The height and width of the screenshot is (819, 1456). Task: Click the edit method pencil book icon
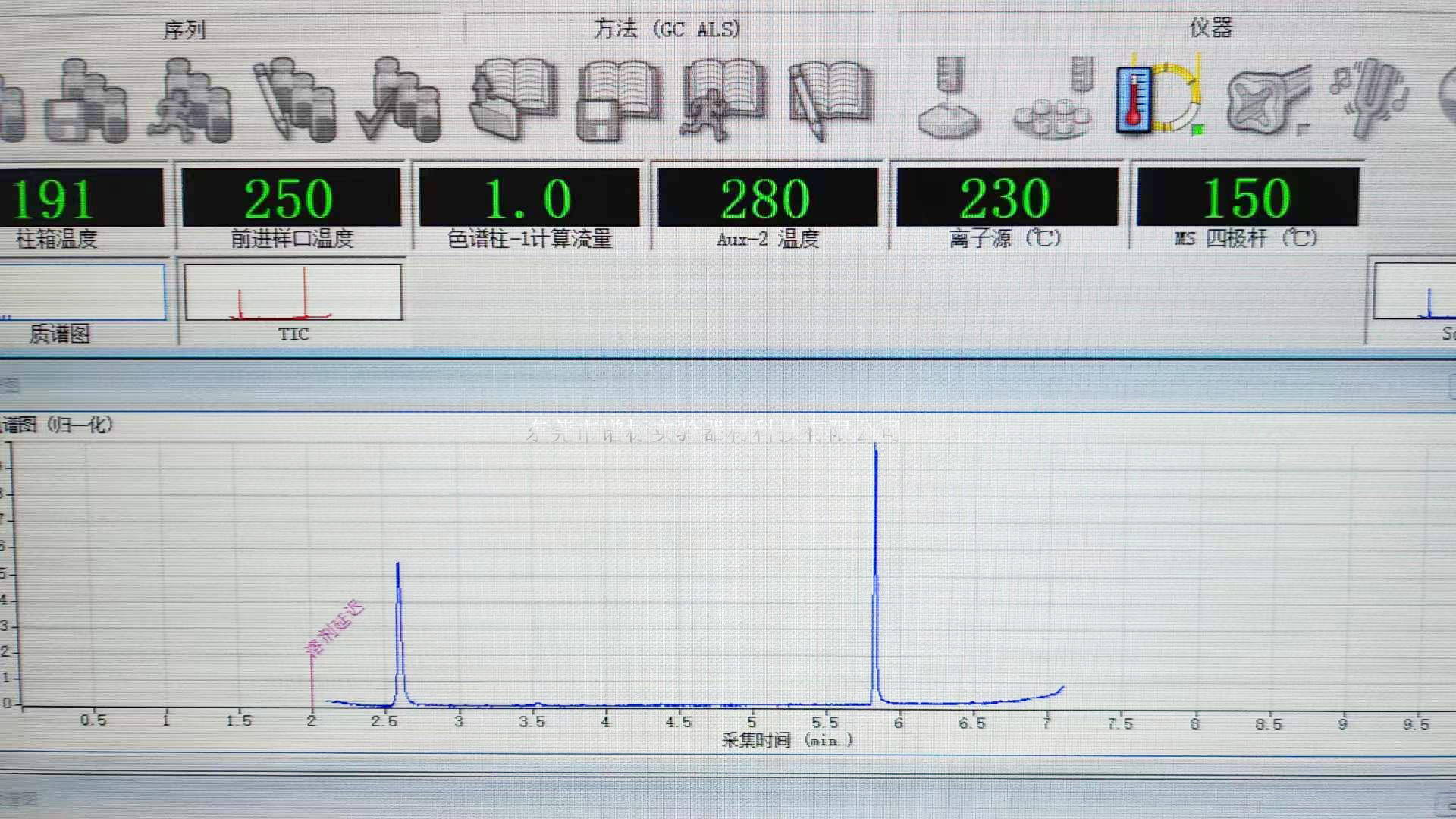[x=830, y=99]
